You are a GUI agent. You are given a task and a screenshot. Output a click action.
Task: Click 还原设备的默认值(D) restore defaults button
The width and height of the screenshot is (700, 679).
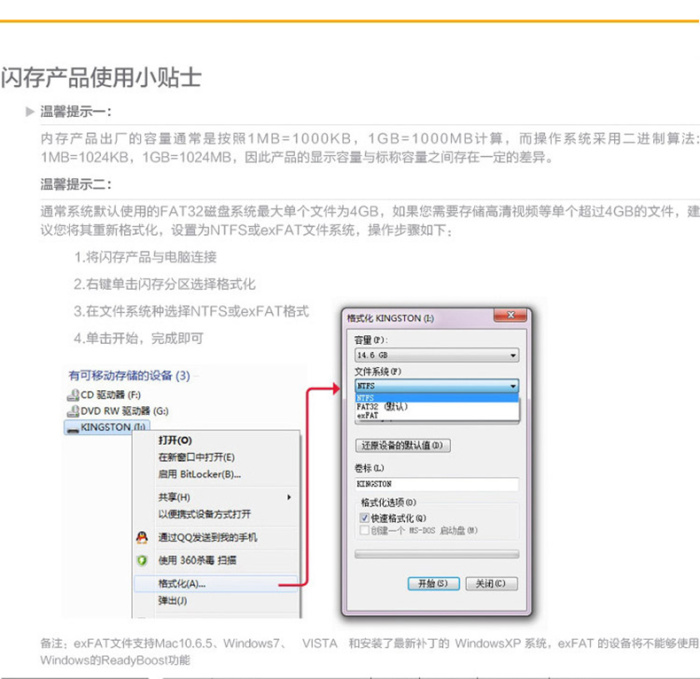click(x=403, y=446)
